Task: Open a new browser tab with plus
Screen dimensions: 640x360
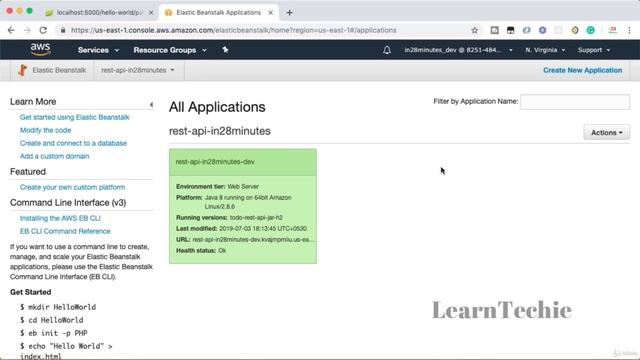Action: (289, 13)
